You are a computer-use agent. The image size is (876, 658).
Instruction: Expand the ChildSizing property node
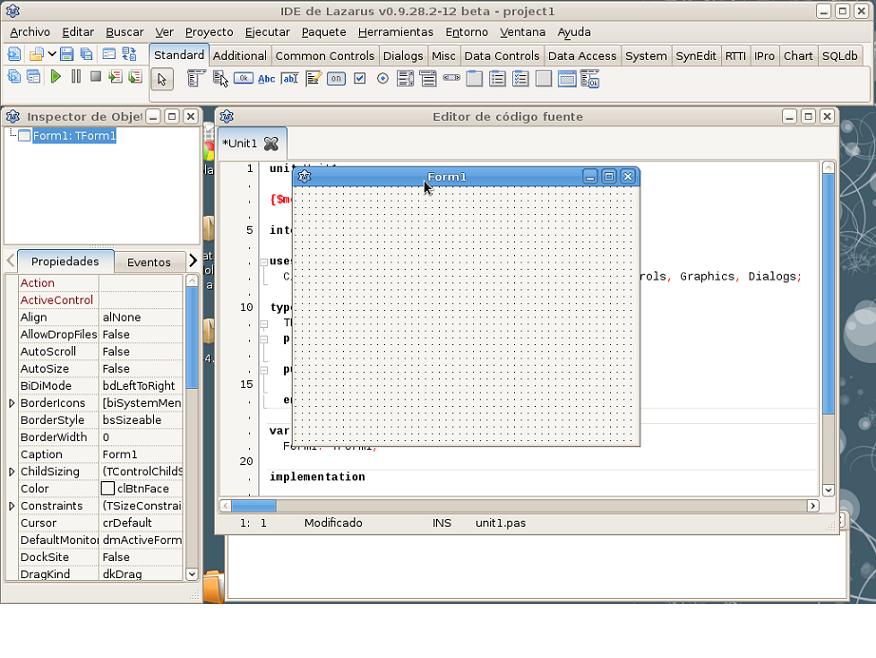point(12,471)
